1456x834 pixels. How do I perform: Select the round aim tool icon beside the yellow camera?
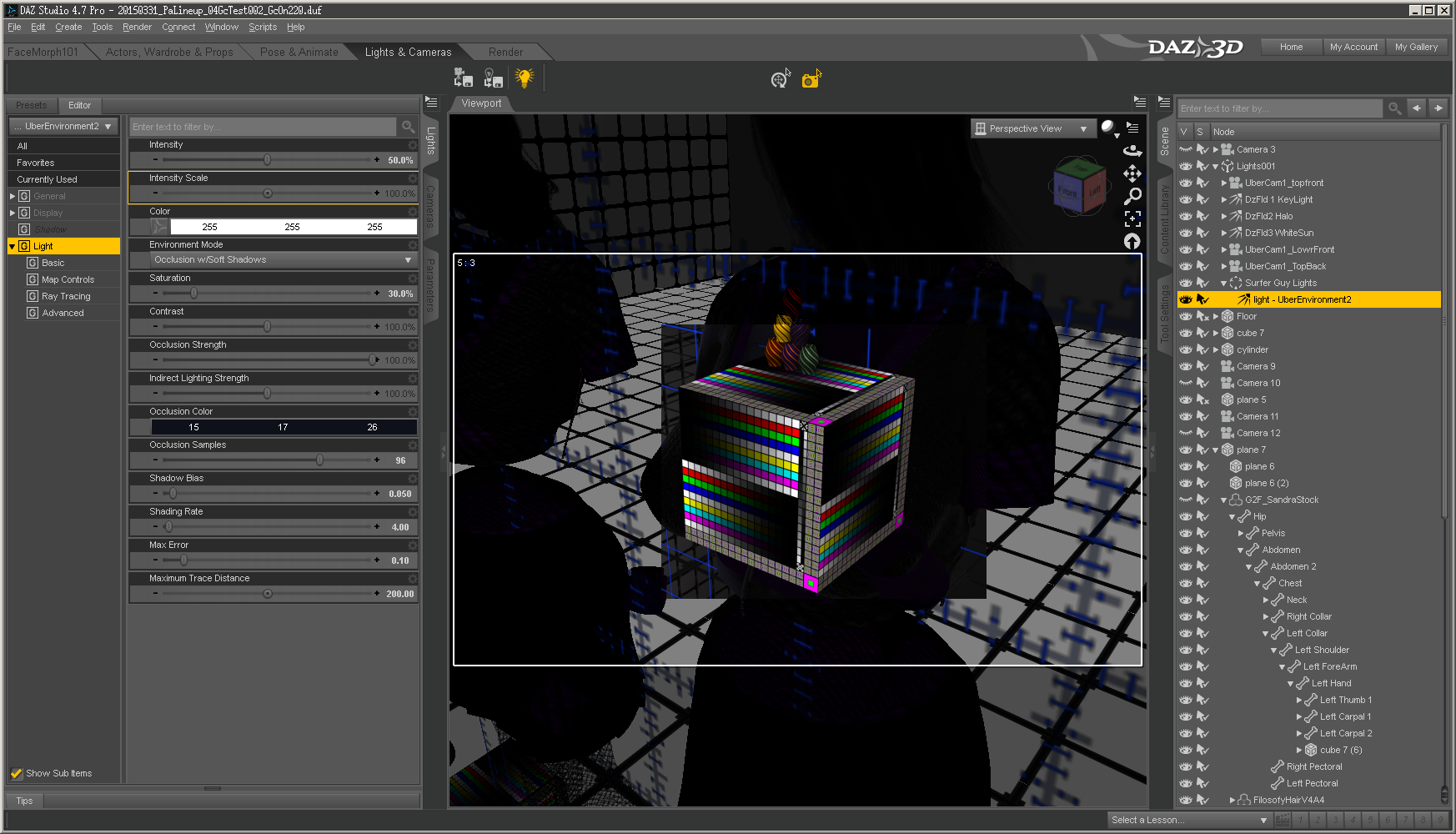pyautogui.click(x=780, y=79)
